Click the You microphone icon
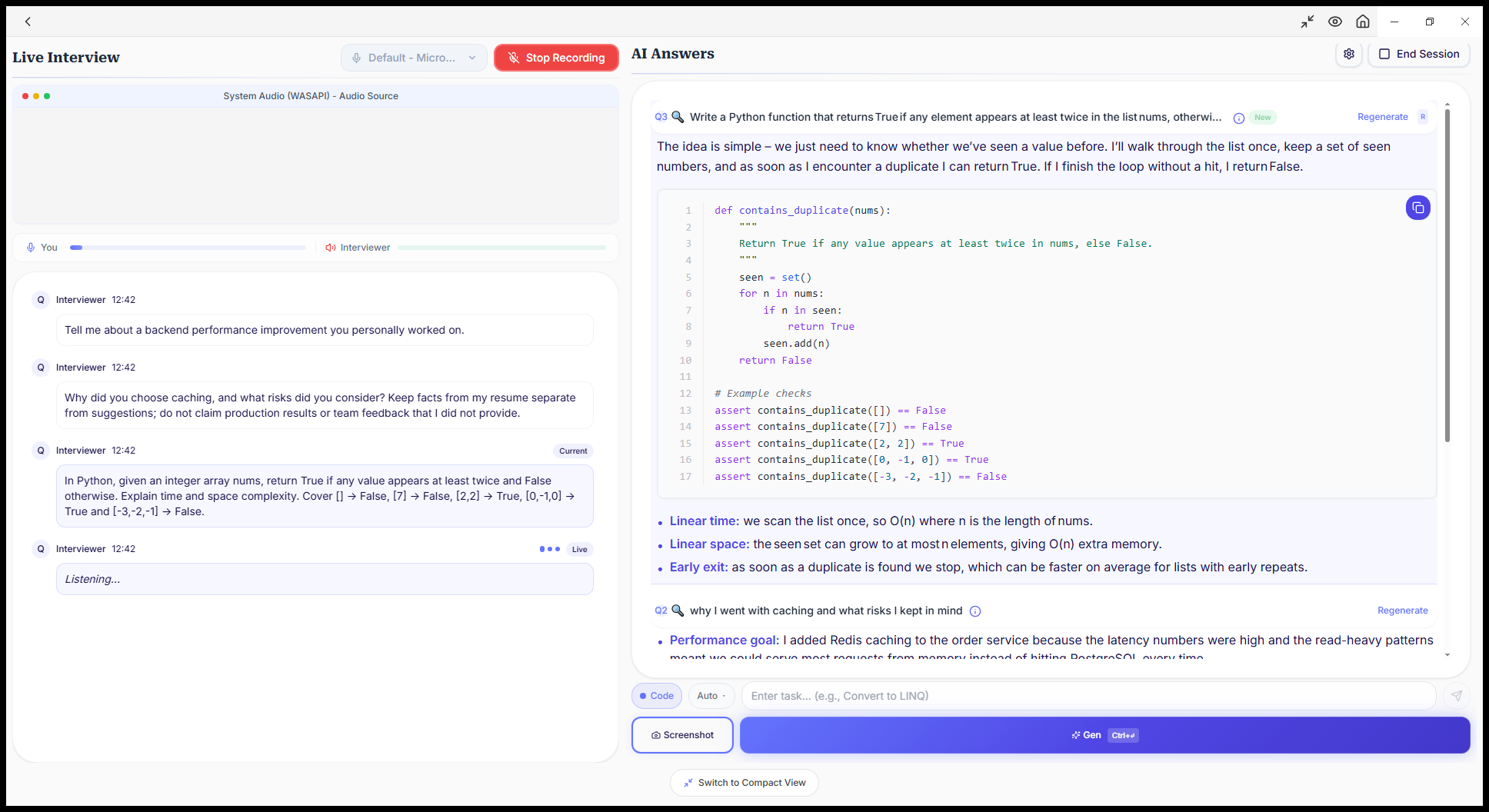 coord(31,248)
